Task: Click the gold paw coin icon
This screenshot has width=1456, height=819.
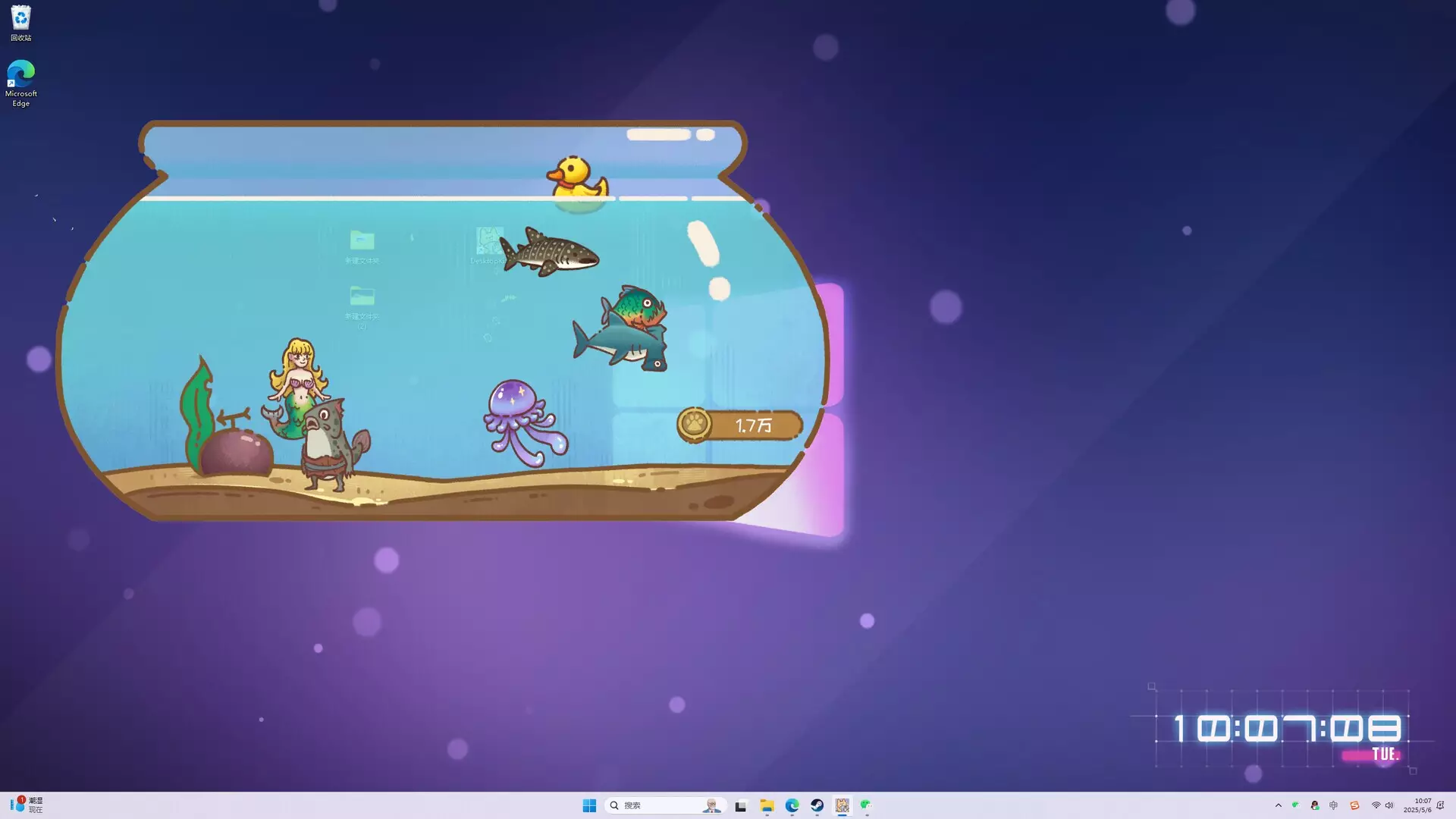Action: click(694, 425)
